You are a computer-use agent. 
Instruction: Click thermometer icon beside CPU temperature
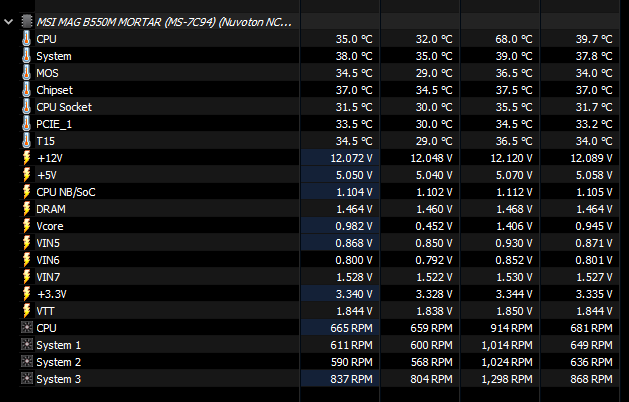pos(26,39)
